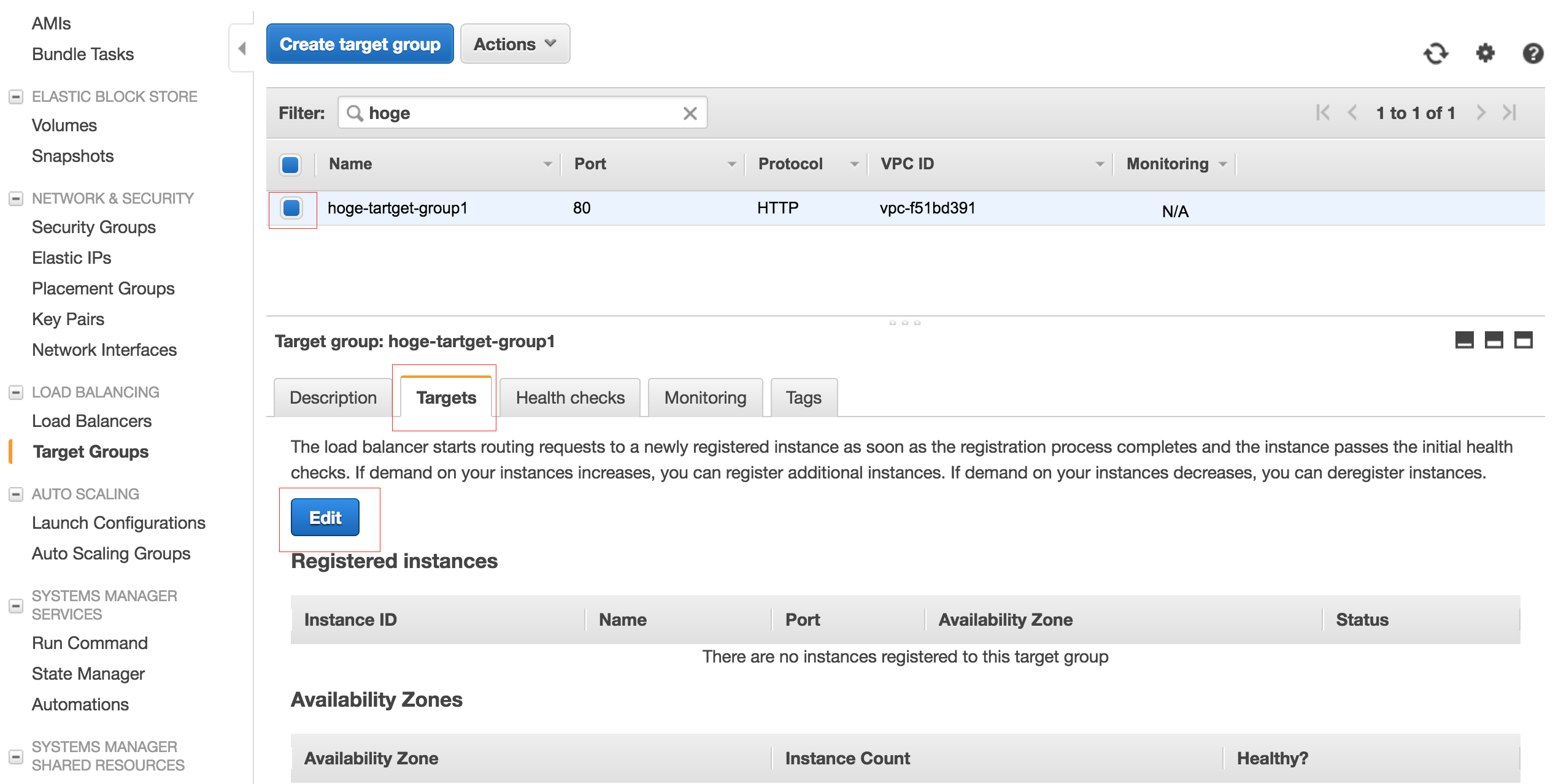Collapse the left navigation pane arrow
1561x784 pixels.
tap(242, 48)
